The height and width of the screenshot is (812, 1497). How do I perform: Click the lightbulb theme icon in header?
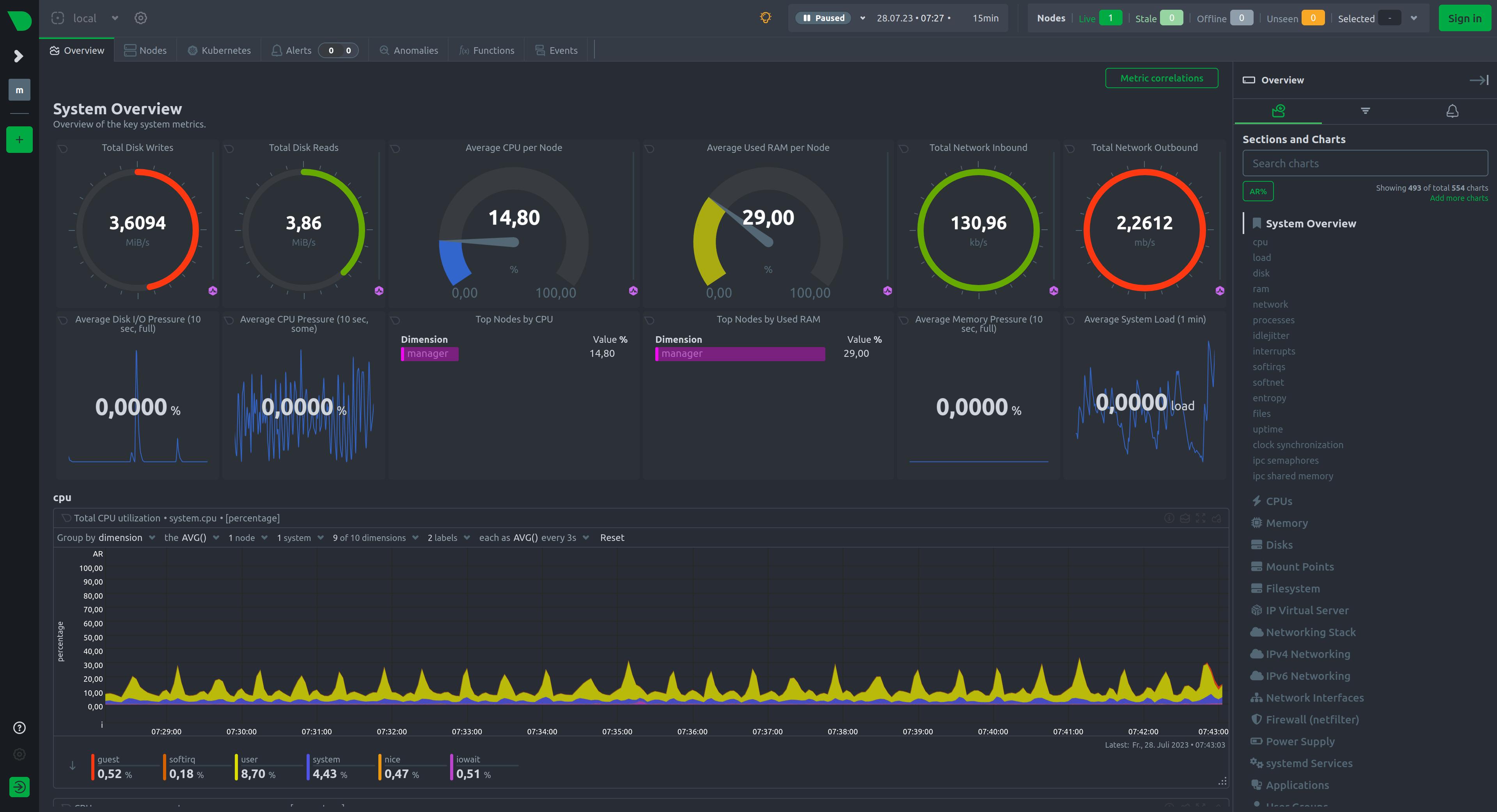(x=765, y=18)
